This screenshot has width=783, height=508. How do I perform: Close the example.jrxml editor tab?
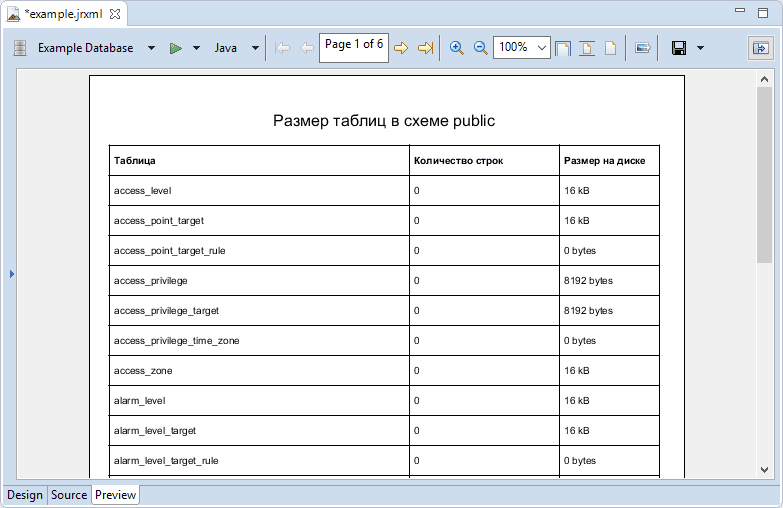click(x=115, y=14)
